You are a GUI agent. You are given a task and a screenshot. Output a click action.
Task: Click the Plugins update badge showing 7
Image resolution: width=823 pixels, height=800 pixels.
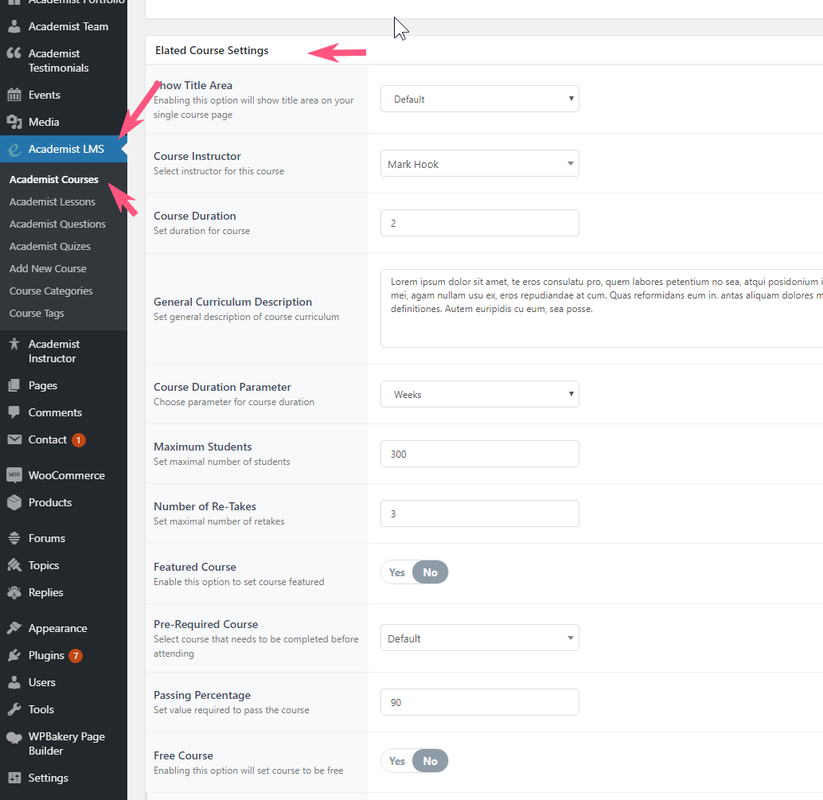(x=76, y=656)
